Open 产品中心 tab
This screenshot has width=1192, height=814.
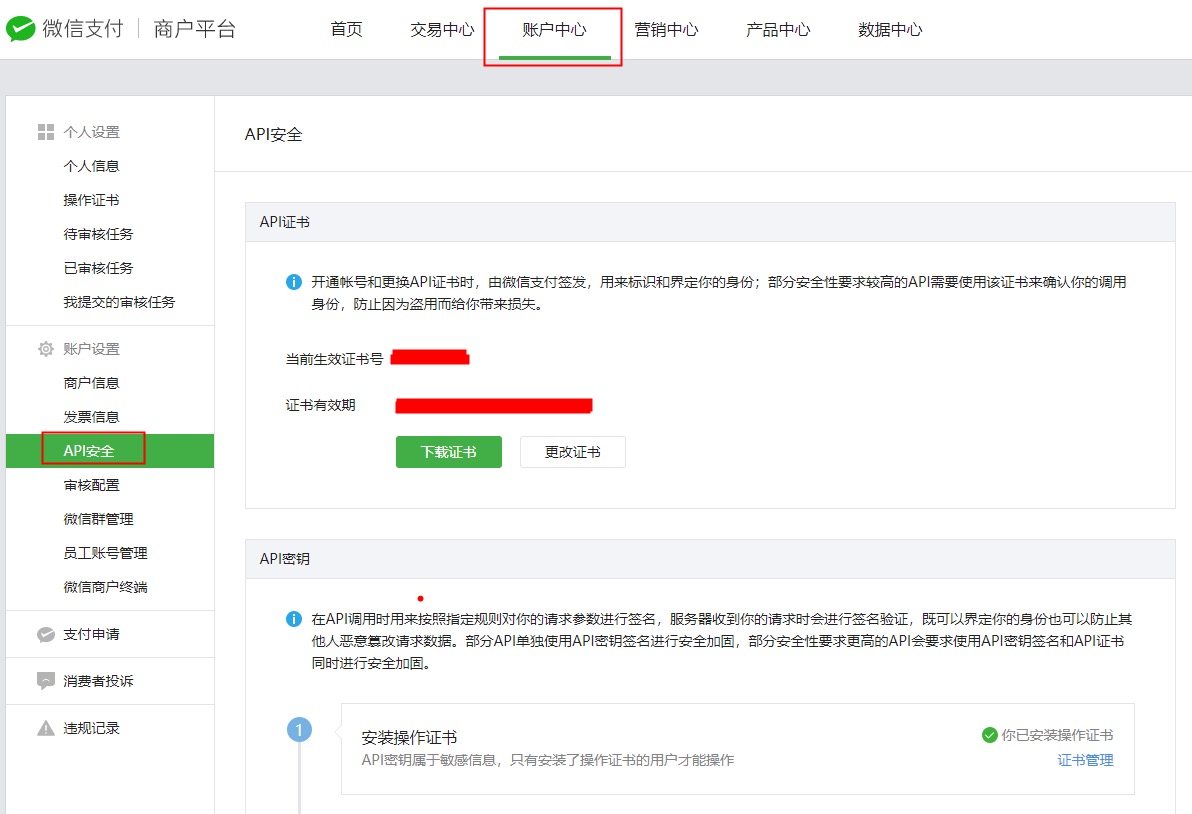coord(778,30)
